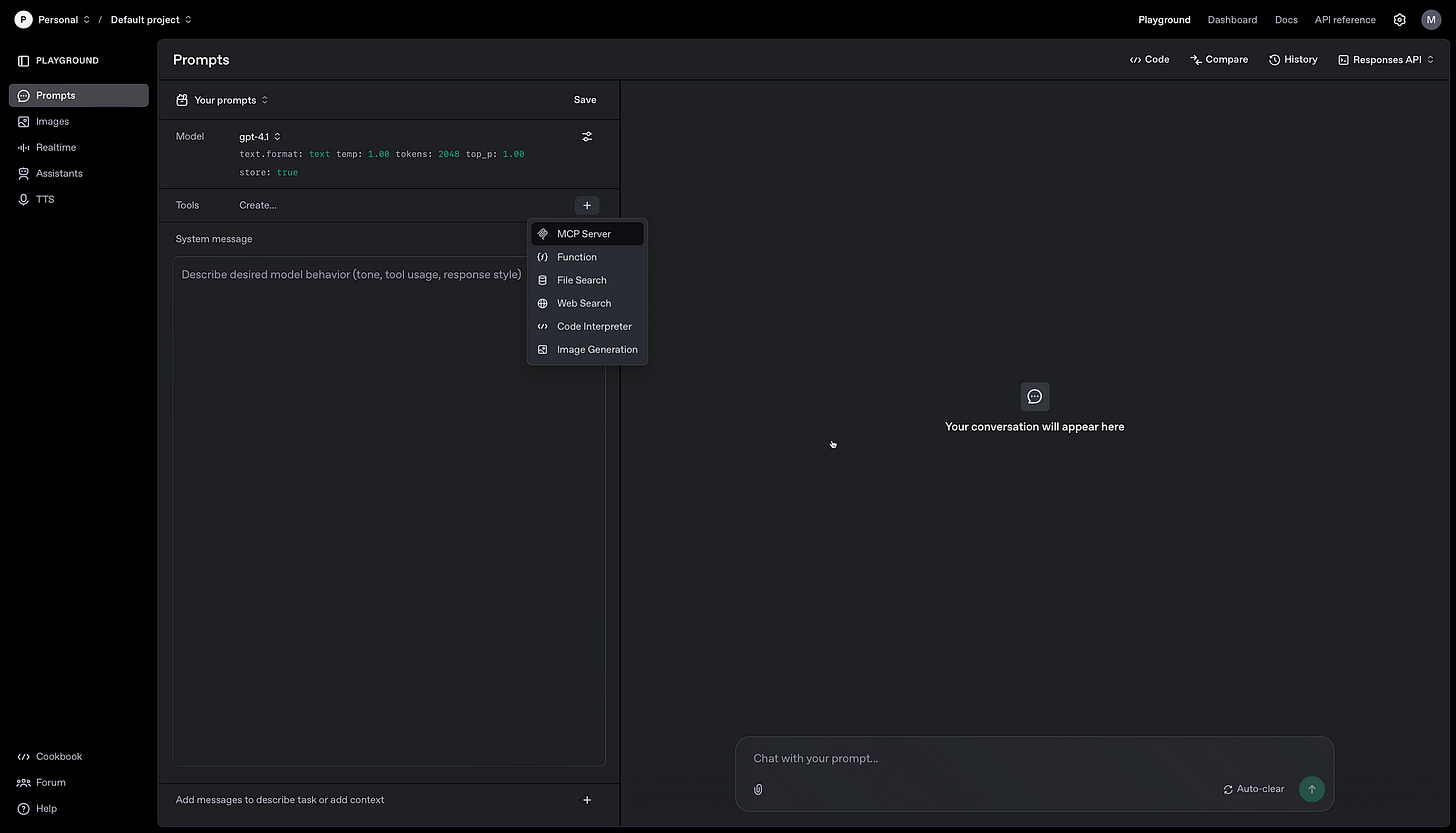Click the Assistants robot icon
1456x833 pixels.
(24, 174)
